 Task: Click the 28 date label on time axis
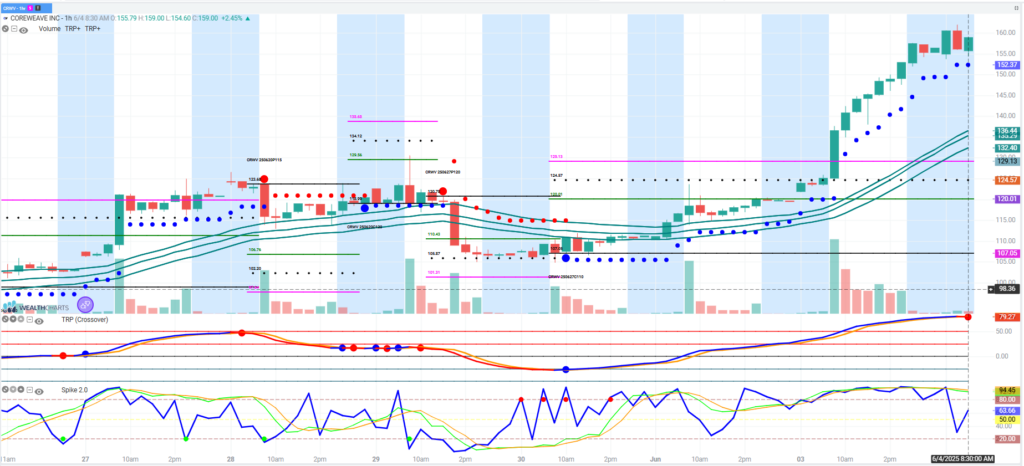[x=231, y=459]
